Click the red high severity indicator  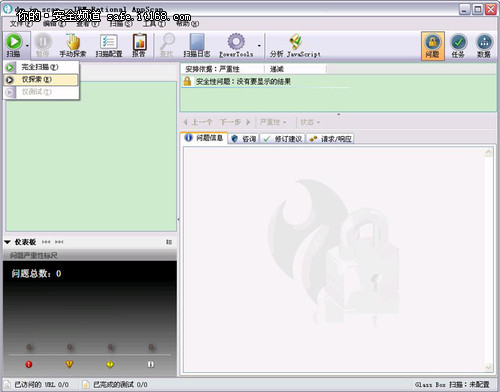[29, 364]
